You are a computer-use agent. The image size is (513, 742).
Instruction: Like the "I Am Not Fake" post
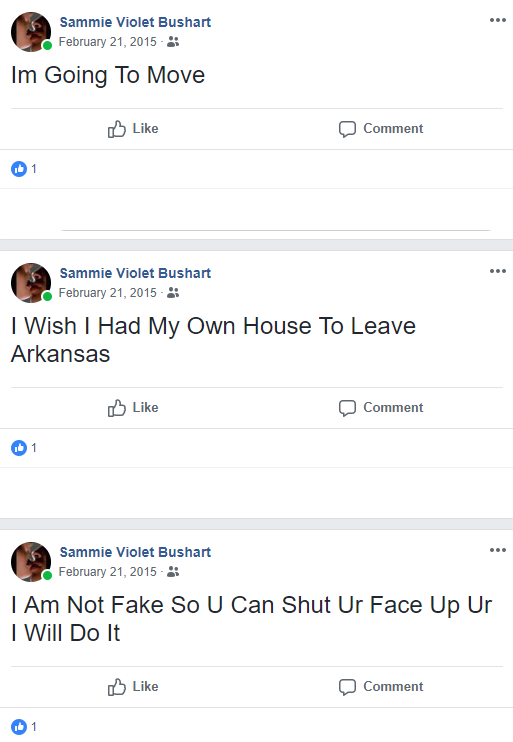coord(133,687)
